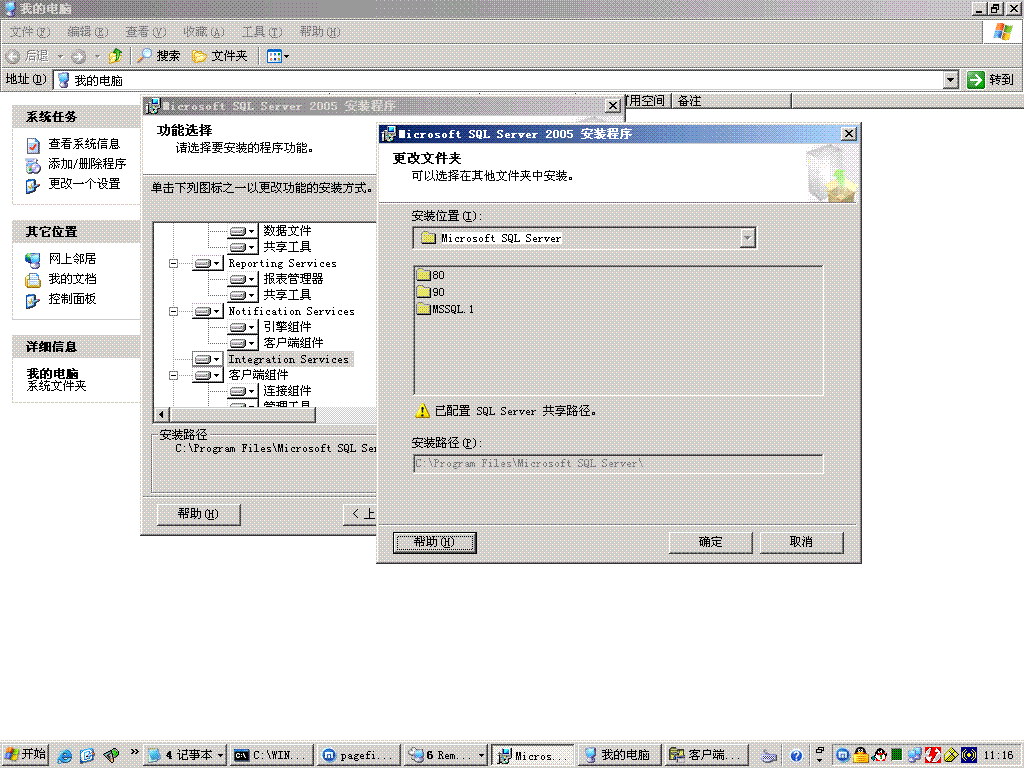Open 网上邻居 from other places
The image size is (1024, 768).
point(72,259)
